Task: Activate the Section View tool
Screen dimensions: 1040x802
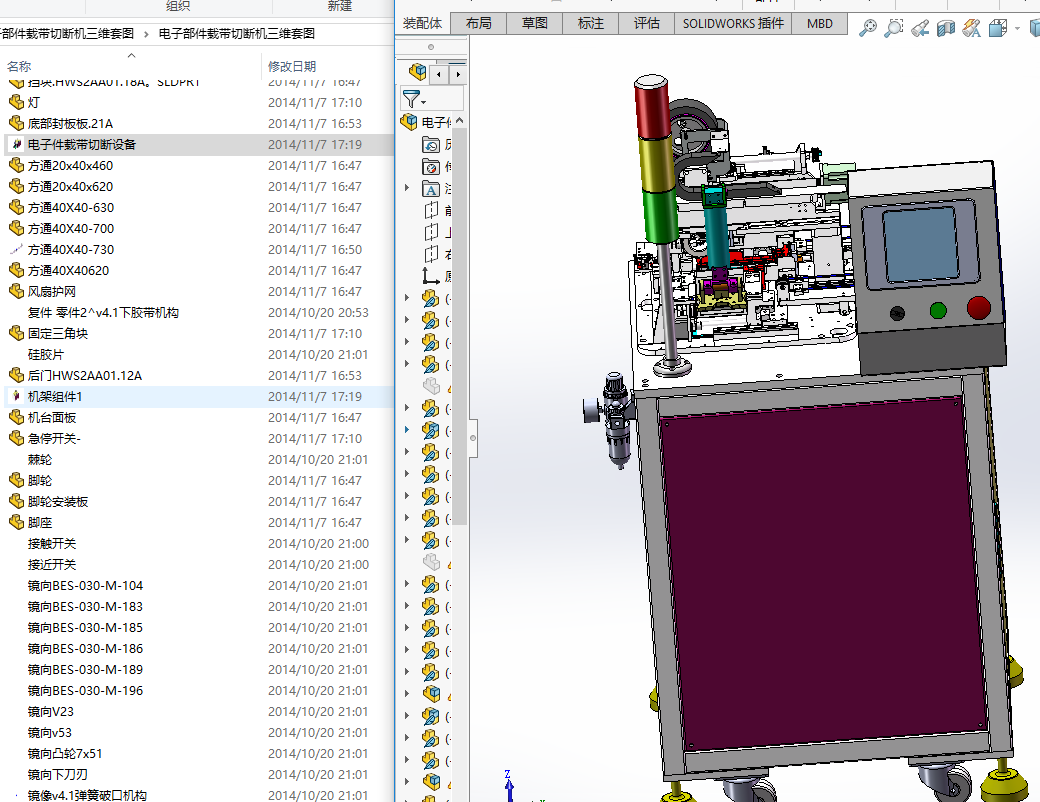Action: click(946, 29)
